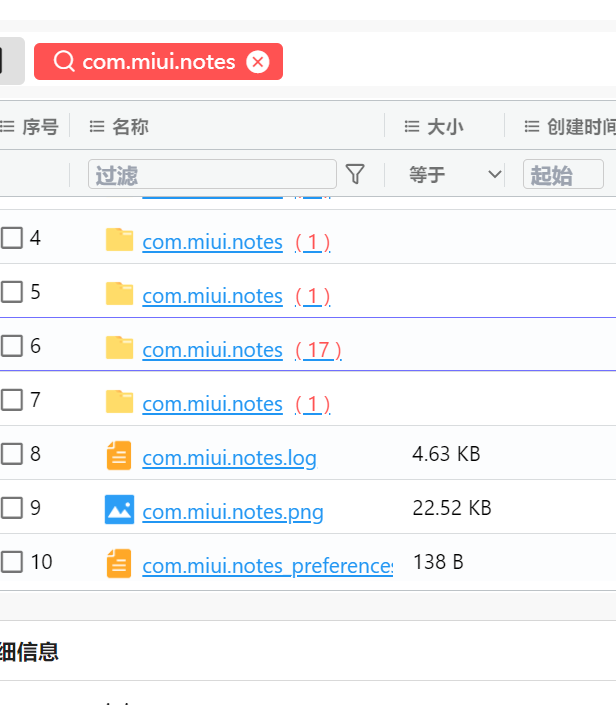Image resolution: width=616 pixels, height=705 pixels.
Task: Open com.miui.notes folder with 17 matches
Action: (212, 350)
